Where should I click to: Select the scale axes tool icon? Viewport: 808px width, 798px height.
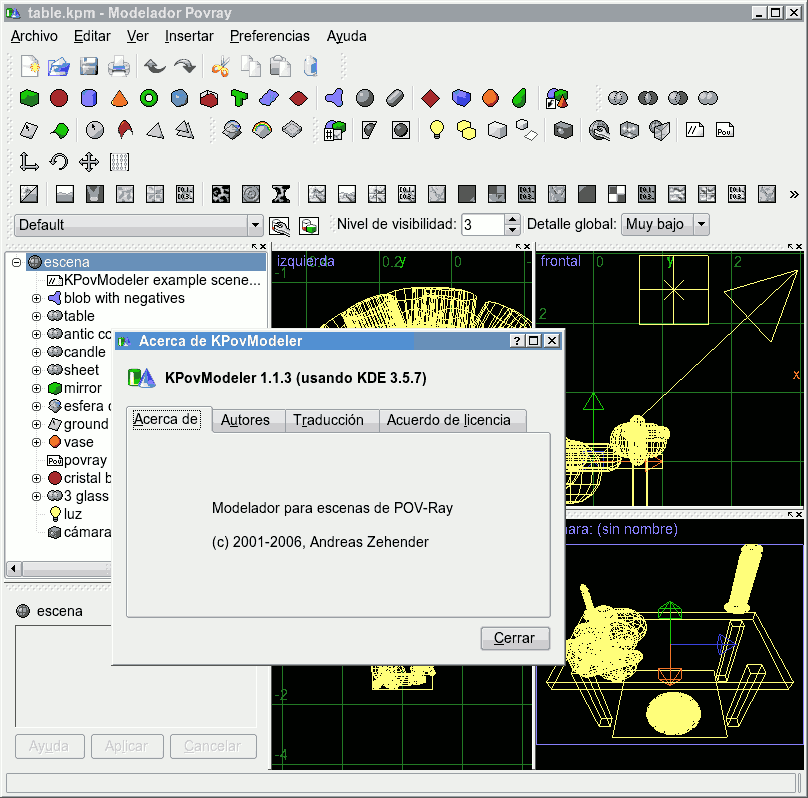pyautogui.click(x=29, y=162)
